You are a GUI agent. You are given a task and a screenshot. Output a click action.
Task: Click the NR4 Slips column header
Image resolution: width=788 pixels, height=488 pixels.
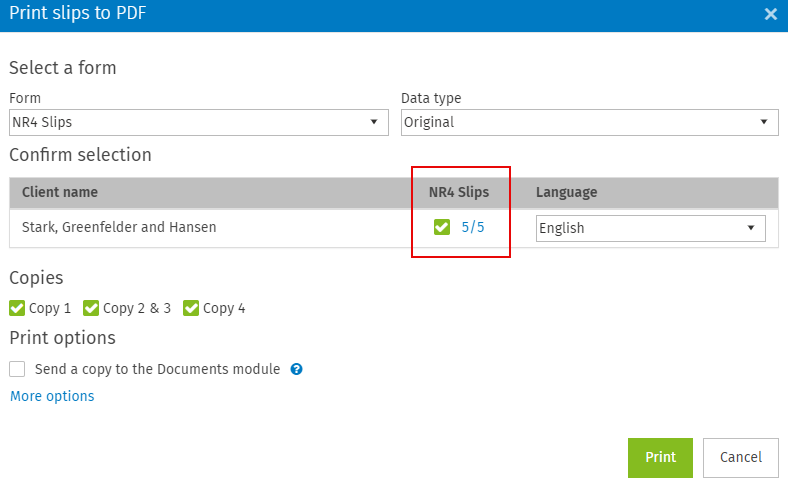click(460, 192)
